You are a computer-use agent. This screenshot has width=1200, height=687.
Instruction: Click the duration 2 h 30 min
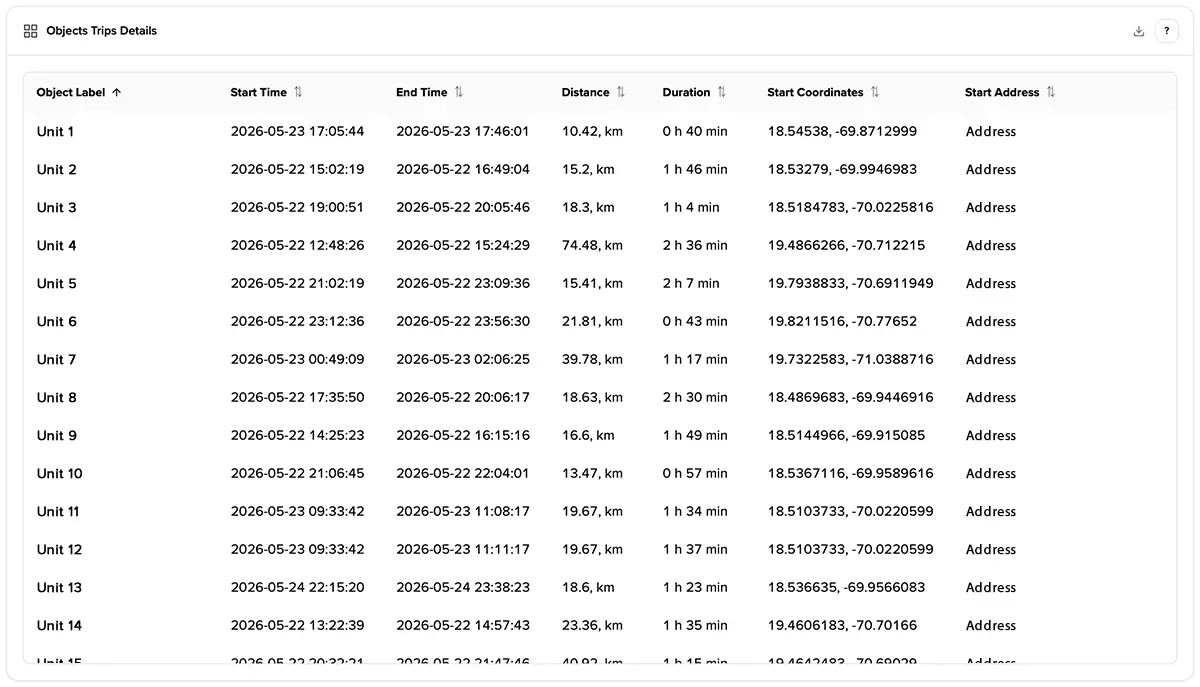pyautogui.click(x=696, y=398)
